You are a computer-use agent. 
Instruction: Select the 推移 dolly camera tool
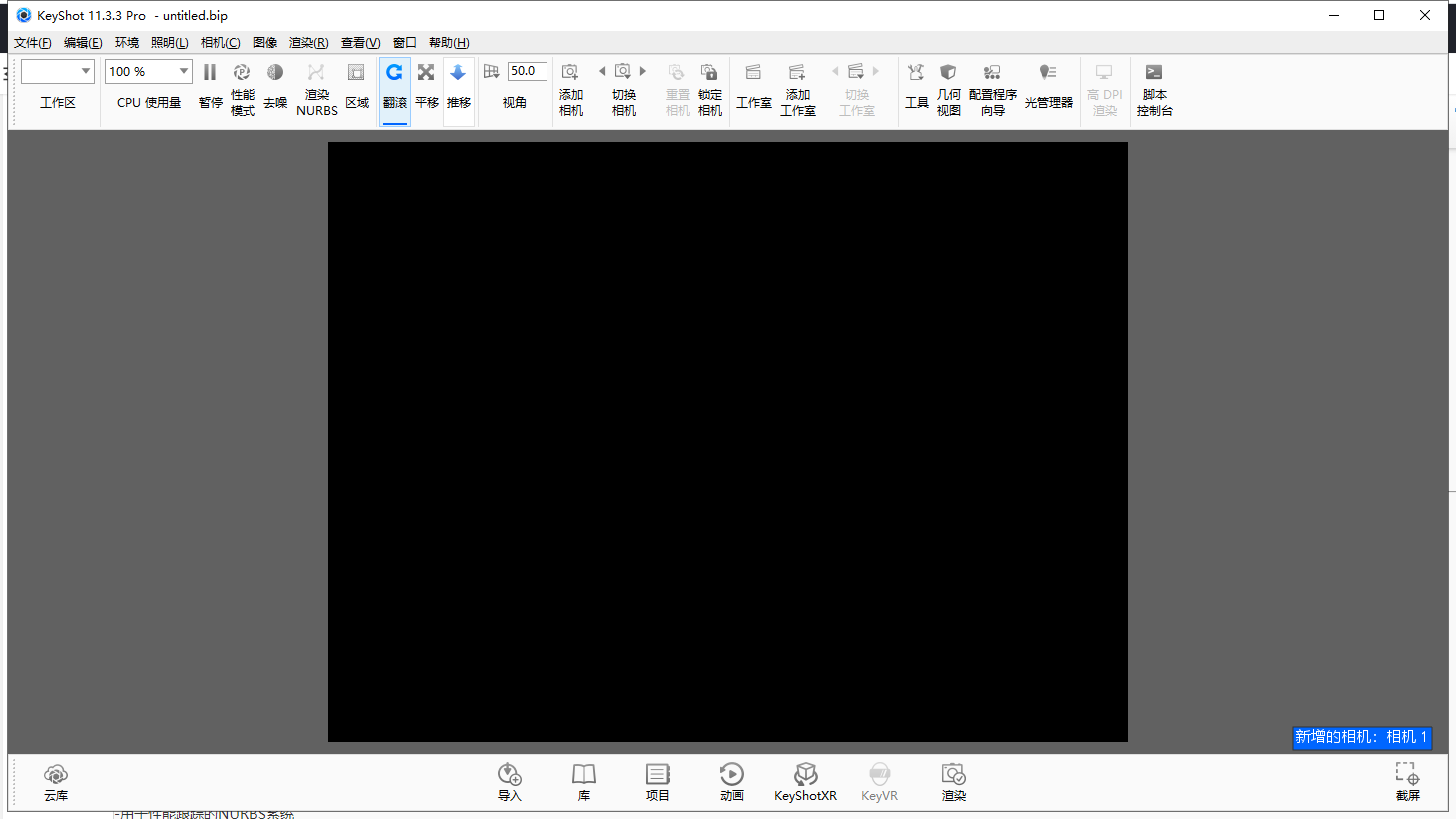point(459,90)
